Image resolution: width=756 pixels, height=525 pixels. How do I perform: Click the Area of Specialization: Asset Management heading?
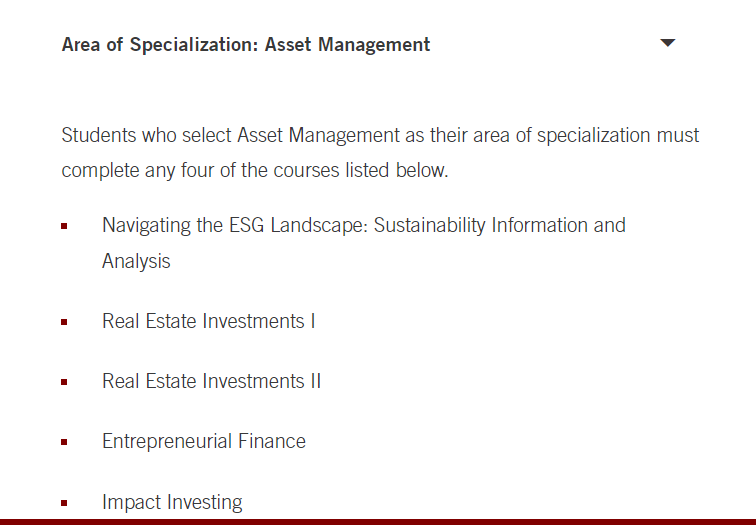coord(246,44)
